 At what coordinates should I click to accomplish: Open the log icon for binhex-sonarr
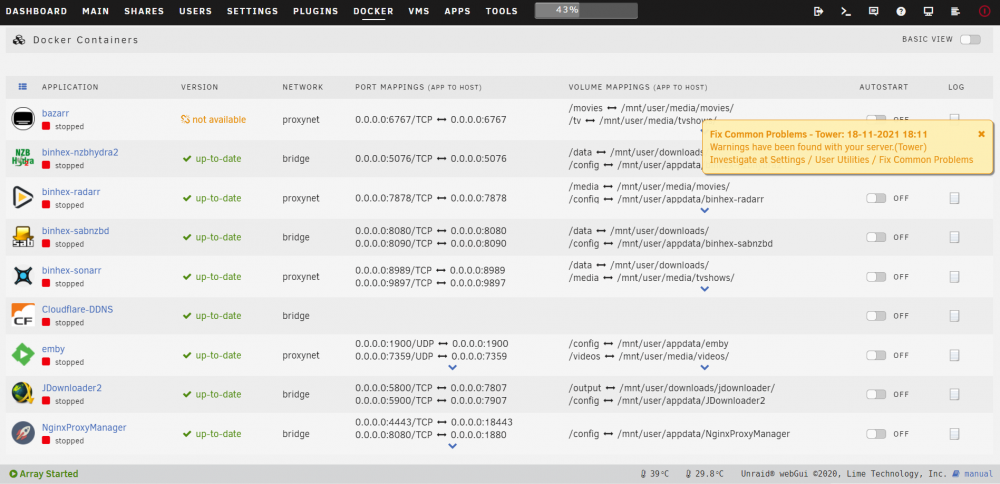coord(954,277)
